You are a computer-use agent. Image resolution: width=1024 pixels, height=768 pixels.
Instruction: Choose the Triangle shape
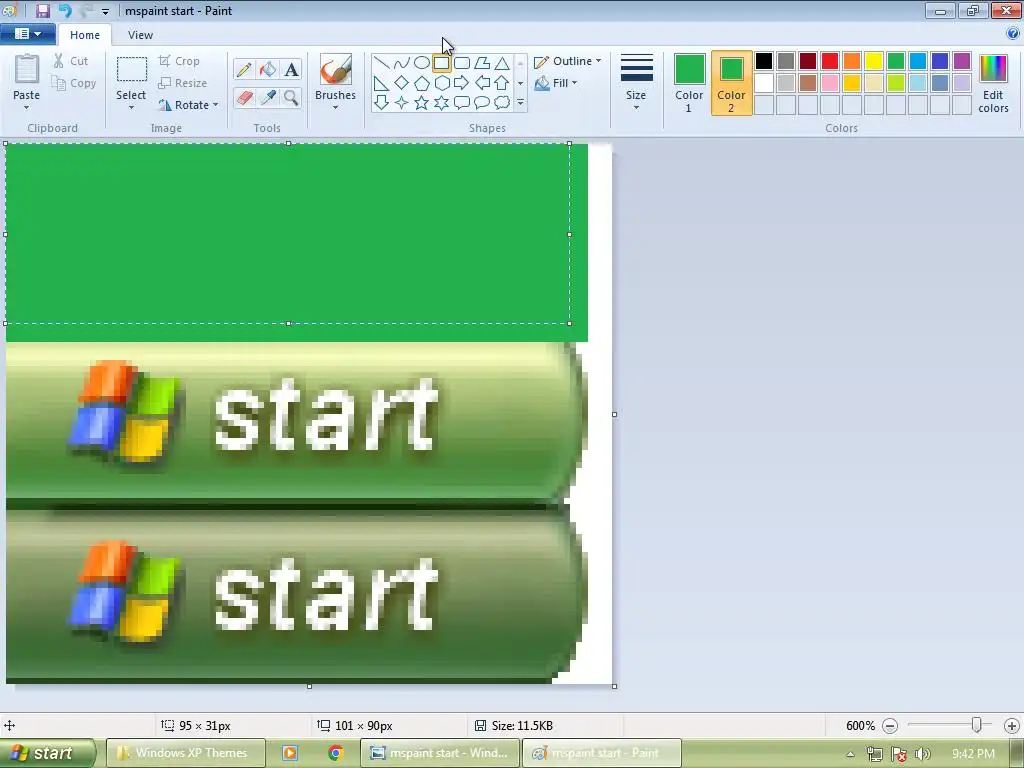pyautogui.click(x=502, y=63)
